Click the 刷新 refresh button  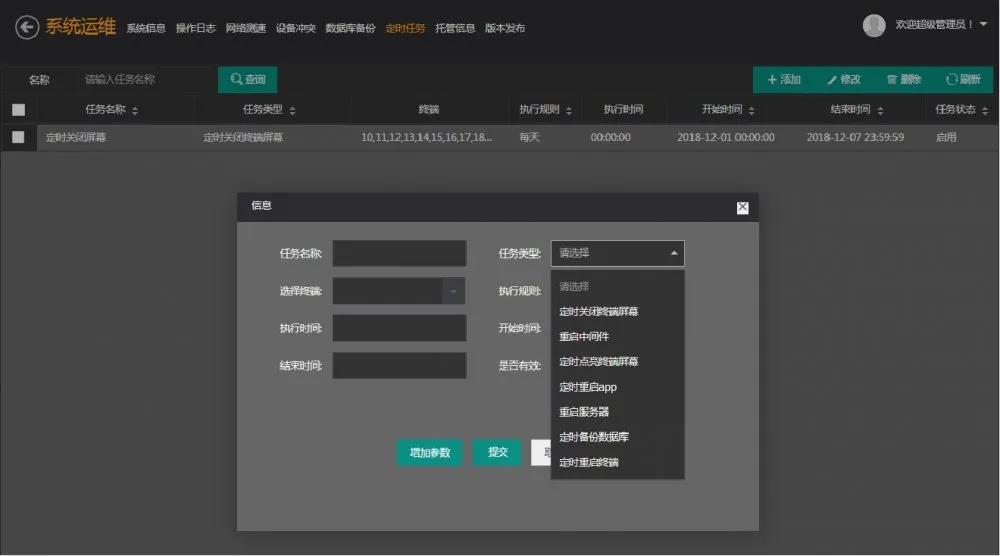(963, 80)
